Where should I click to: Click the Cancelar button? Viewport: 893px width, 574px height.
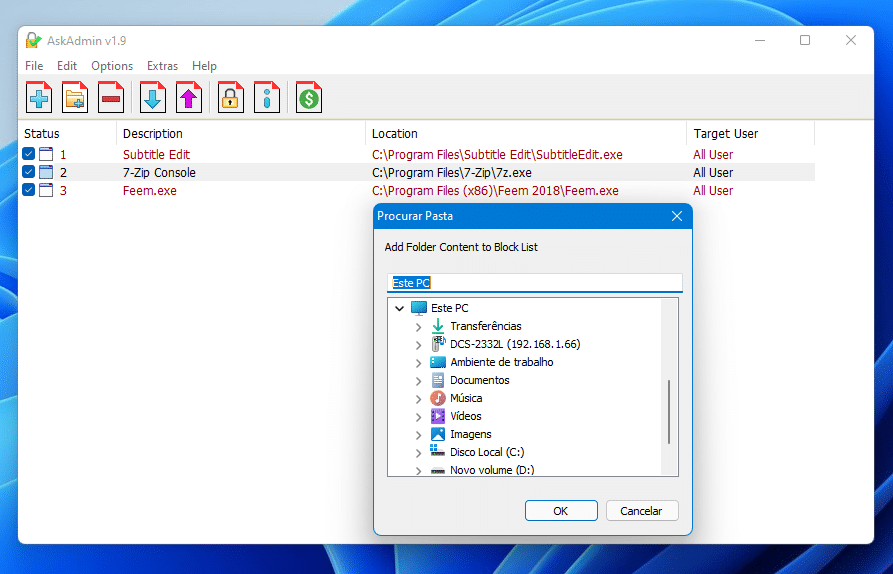coord(642,511)
